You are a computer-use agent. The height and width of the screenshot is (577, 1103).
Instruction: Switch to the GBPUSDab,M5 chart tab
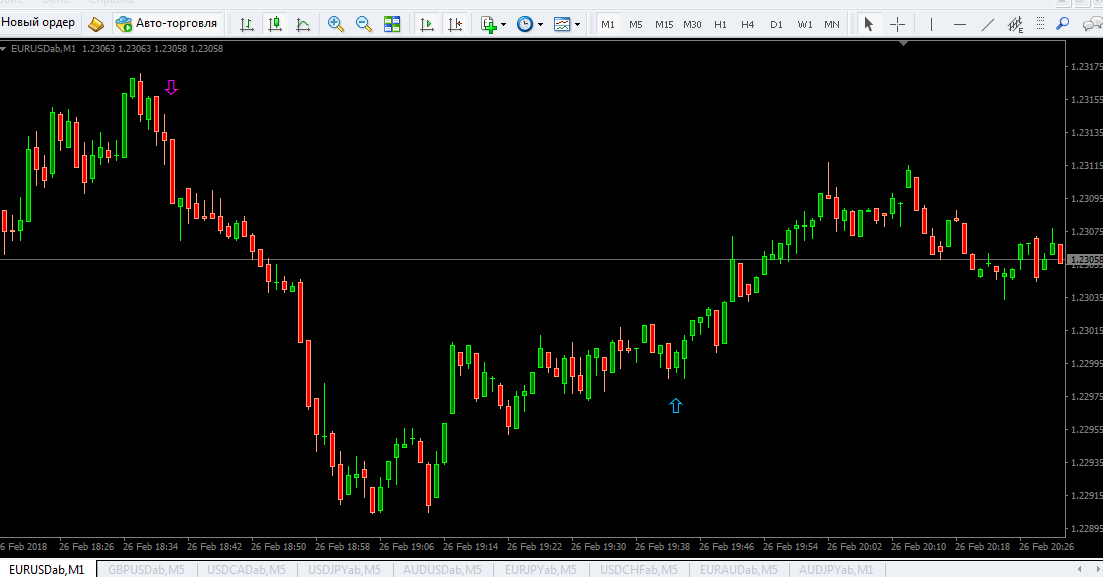(x=146, y=569)
